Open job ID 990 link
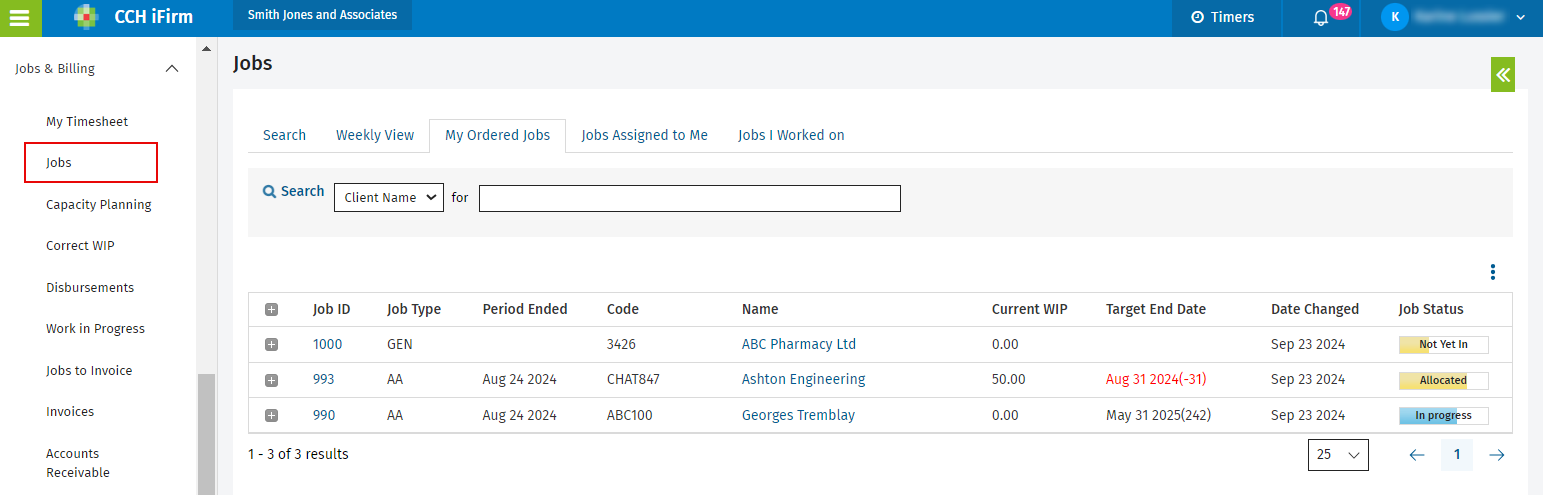The width and height of the screenshot is (1543, 495). tap(324, 415)
